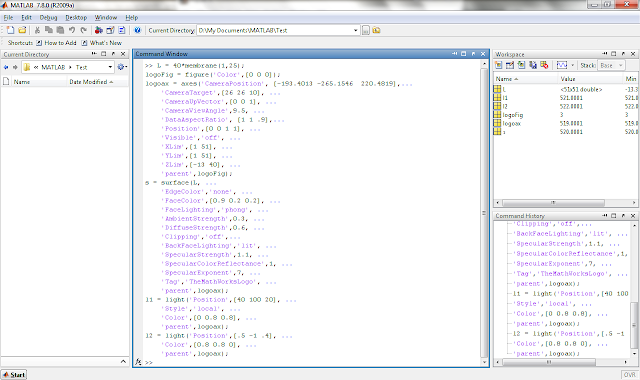
Task: Select the 'Style','local' line in Command History
Action: point(553,304)
